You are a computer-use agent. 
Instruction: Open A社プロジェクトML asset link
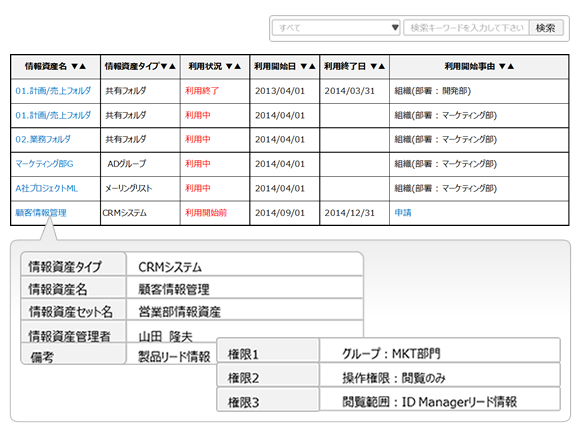[x=47, y=188]
